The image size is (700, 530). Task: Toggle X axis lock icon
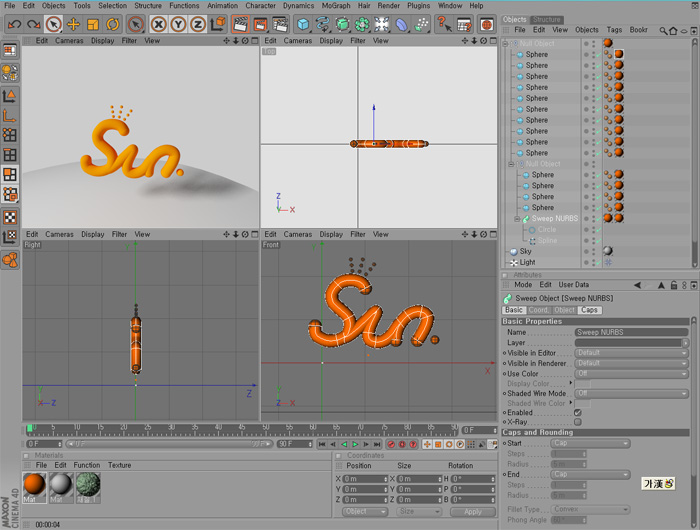click(158, 24)
